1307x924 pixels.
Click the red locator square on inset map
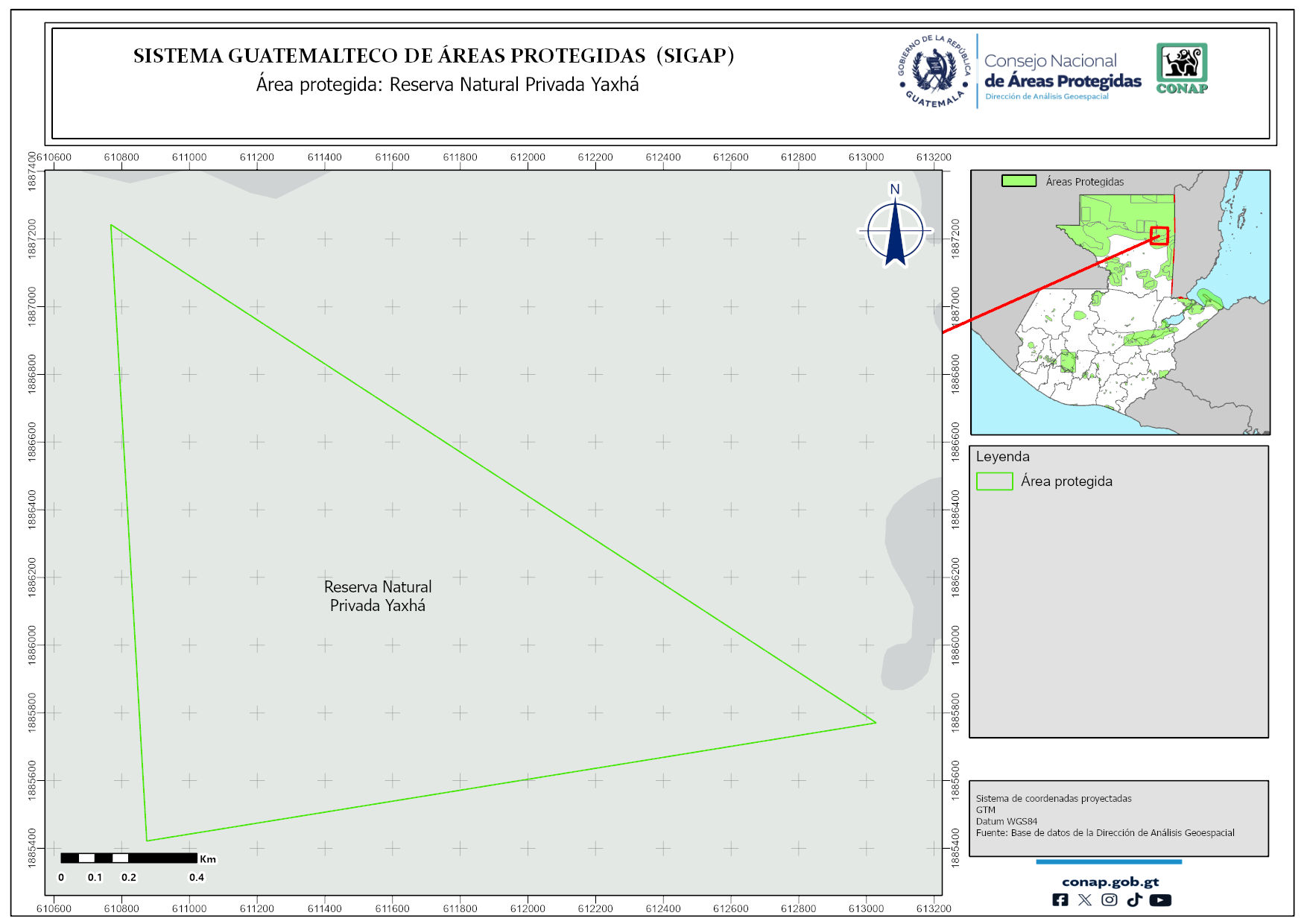1159,235
